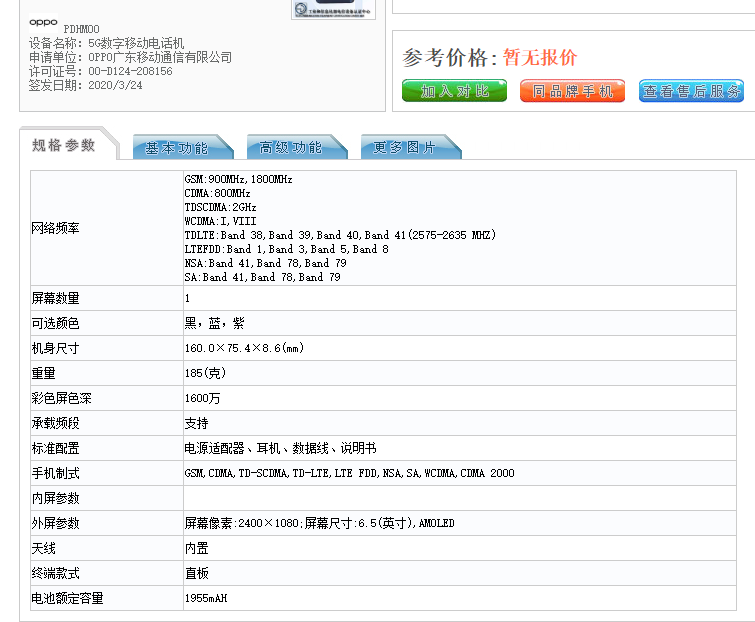Click the WCDMA:I,VIII line
The image size is (755, 622).
coord(221,221)
